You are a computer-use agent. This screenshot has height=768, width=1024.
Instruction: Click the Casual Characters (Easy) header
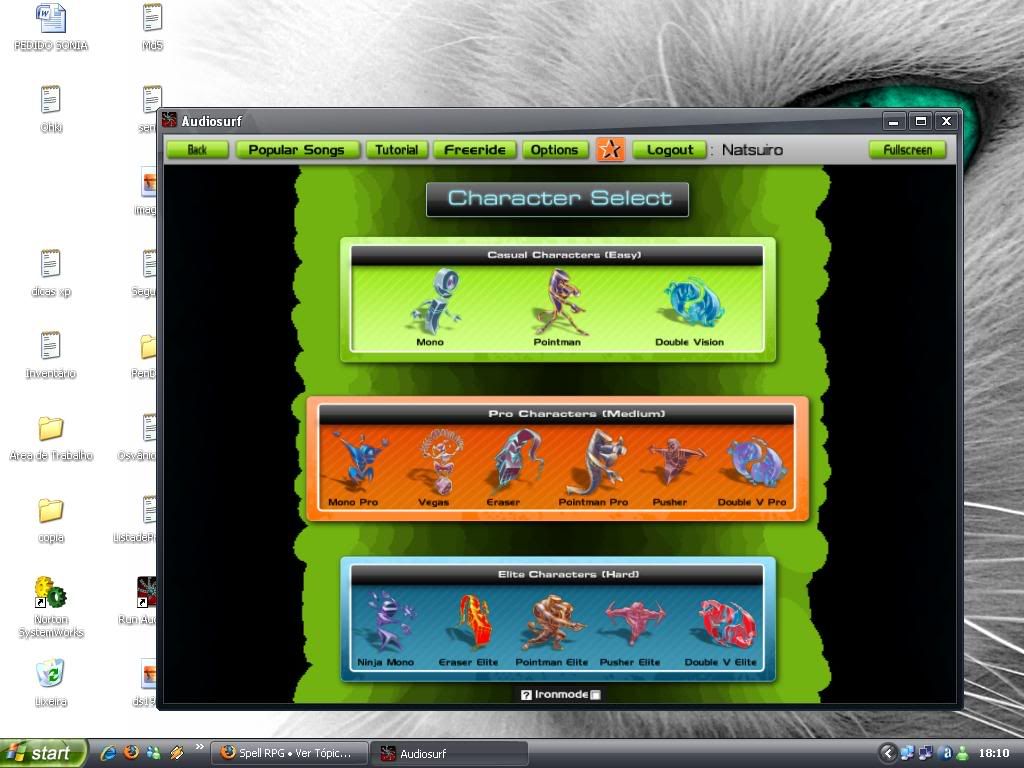(x=557, y=255)
